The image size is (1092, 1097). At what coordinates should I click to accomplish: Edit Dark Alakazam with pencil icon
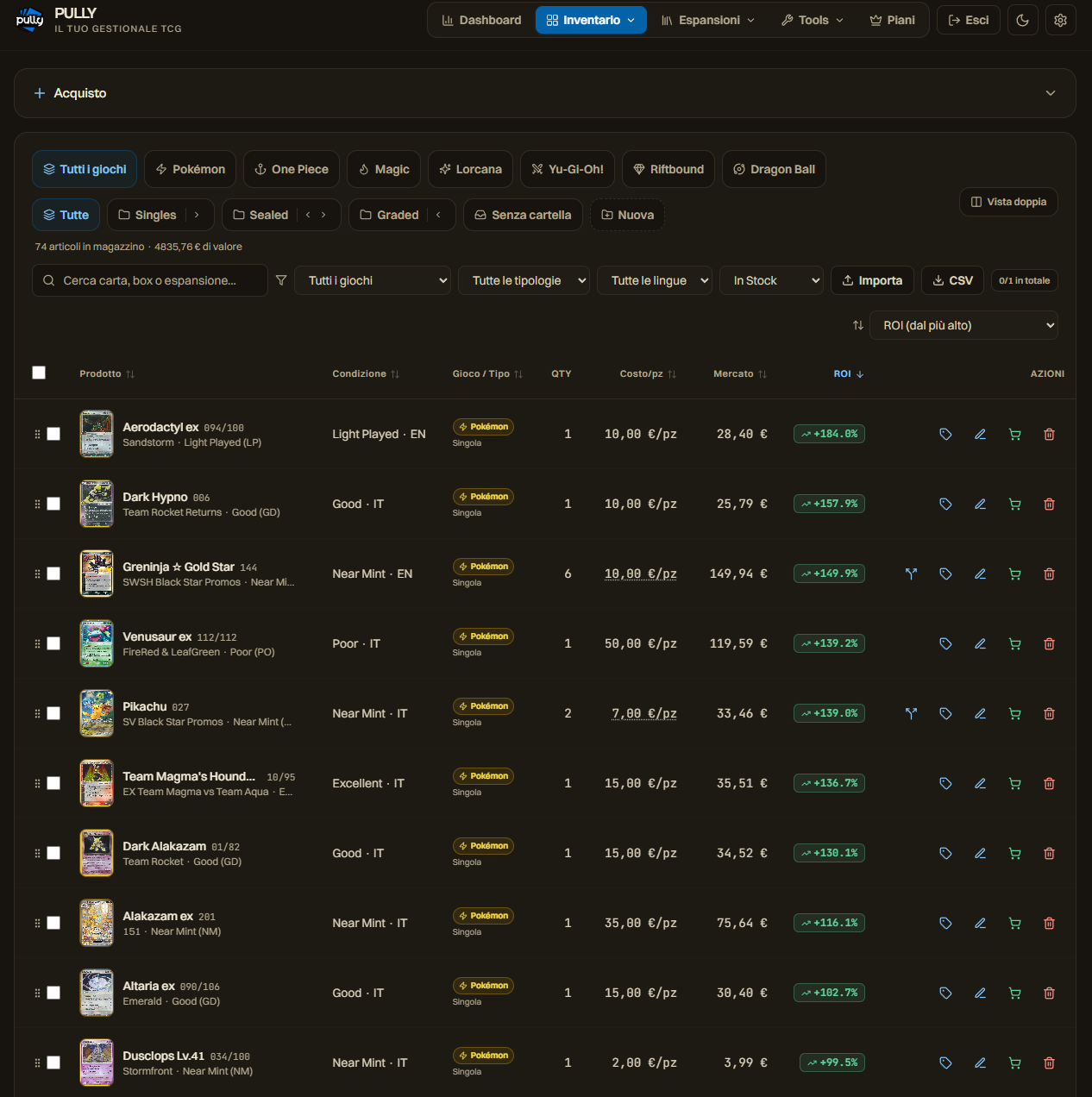coord(980,854)
